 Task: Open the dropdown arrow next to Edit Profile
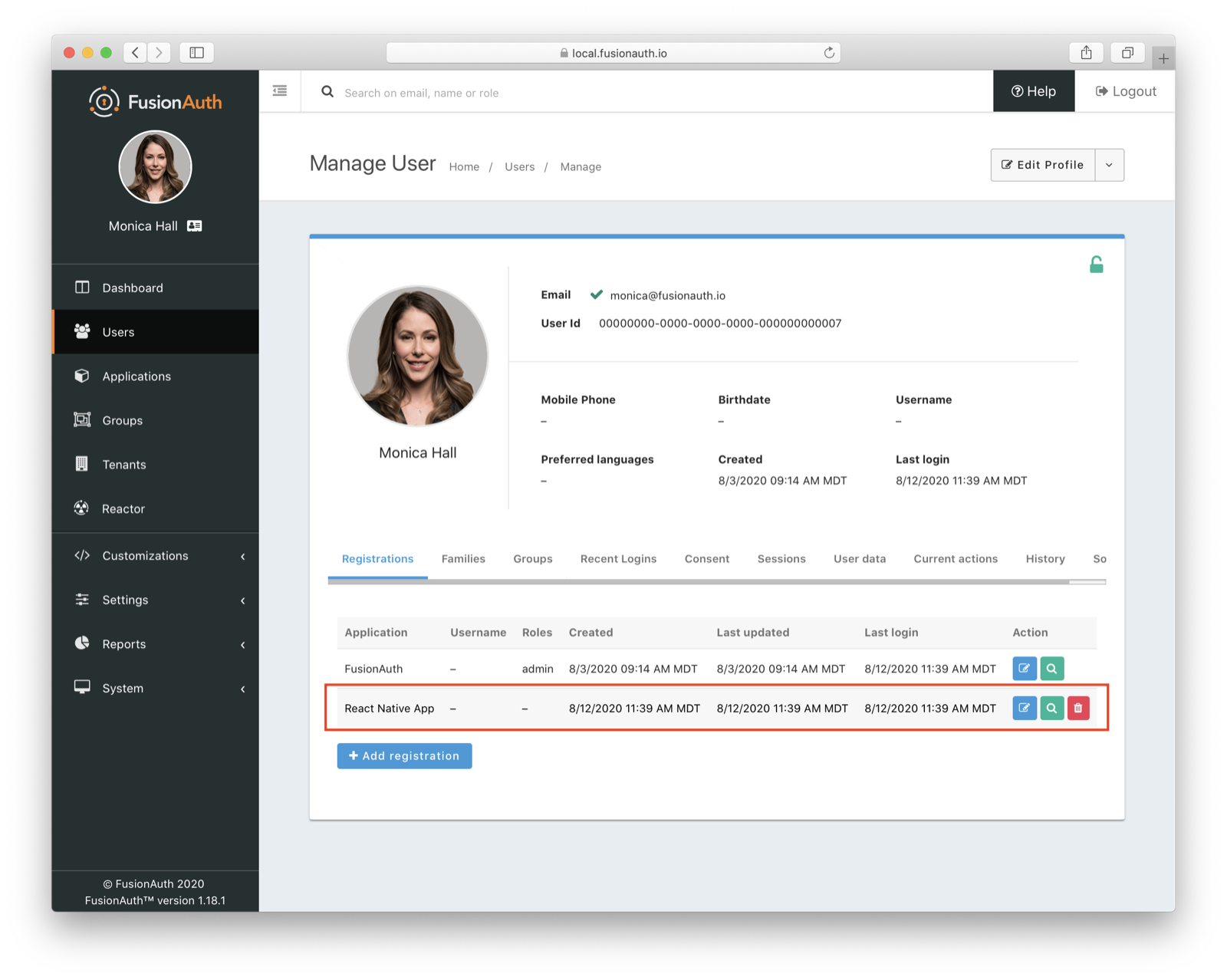pyautogui.click(x=1110, y=165)
